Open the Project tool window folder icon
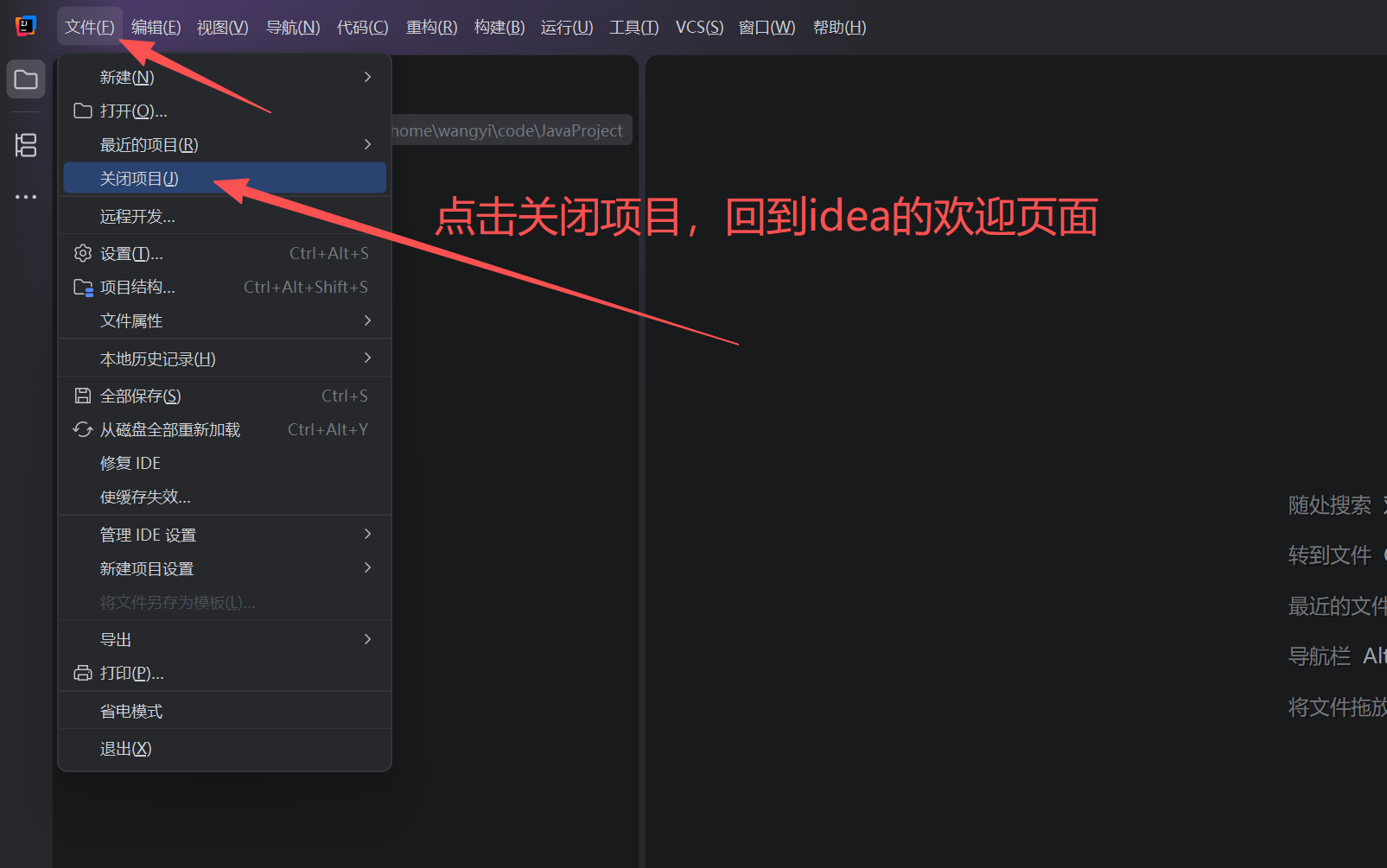The image size is (1387, 868). pos(25,79)
